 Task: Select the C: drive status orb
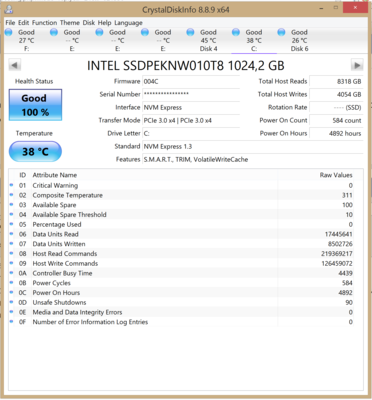coord(236,32)
